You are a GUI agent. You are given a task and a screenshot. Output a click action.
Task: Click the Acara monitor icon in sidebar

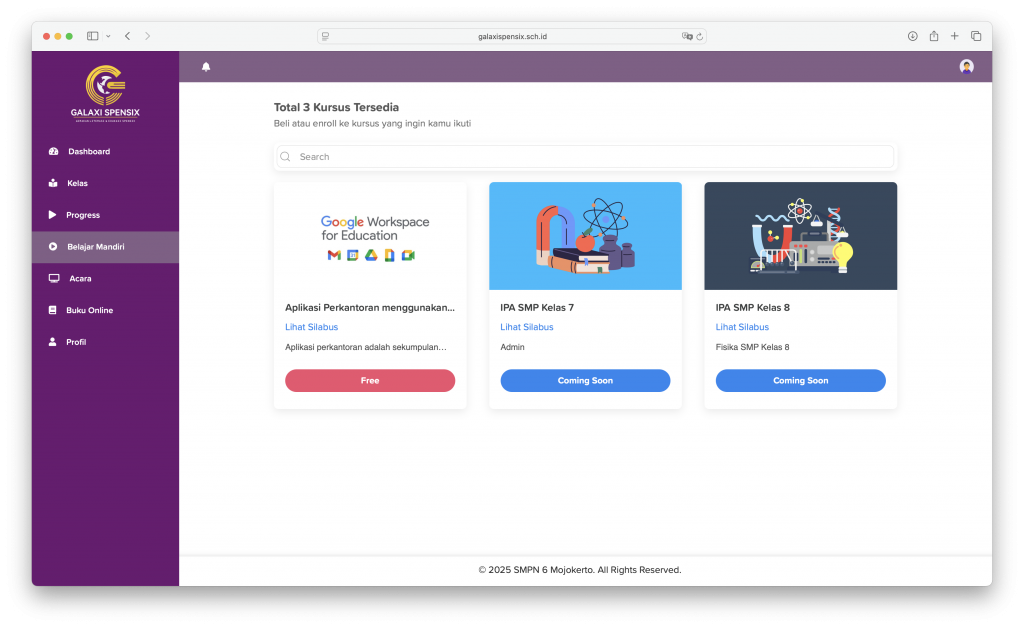click(54, 279)
